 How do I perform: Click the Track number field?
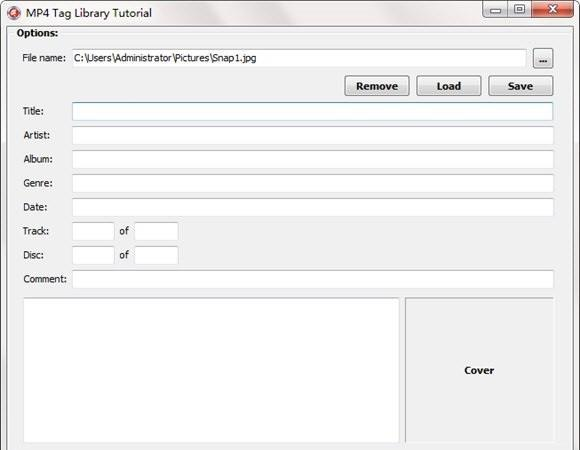pos(93,231)
